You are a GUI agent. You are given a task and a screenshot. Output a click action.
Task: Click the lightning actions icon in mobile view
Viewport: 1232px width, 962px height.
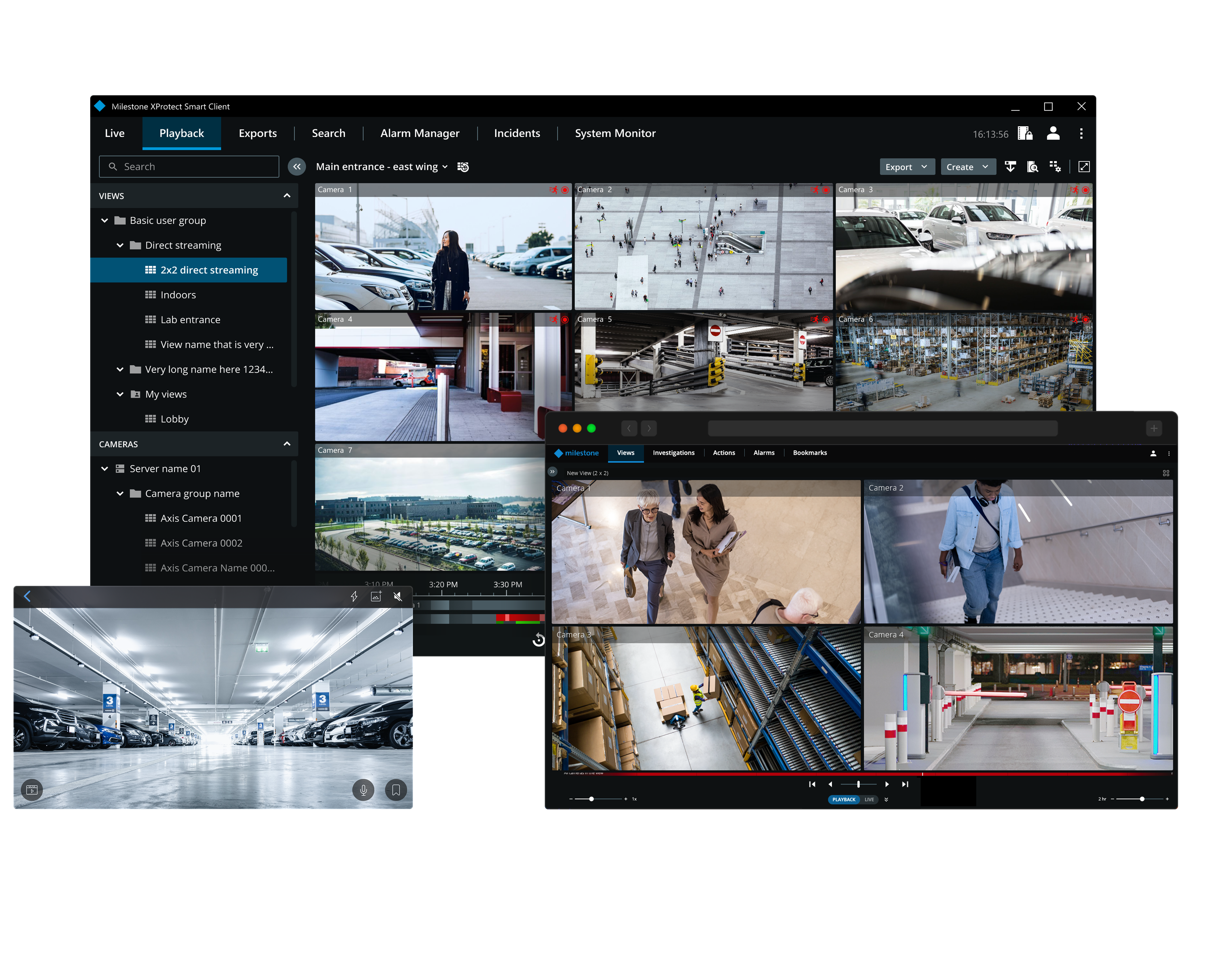pos(354,596)
